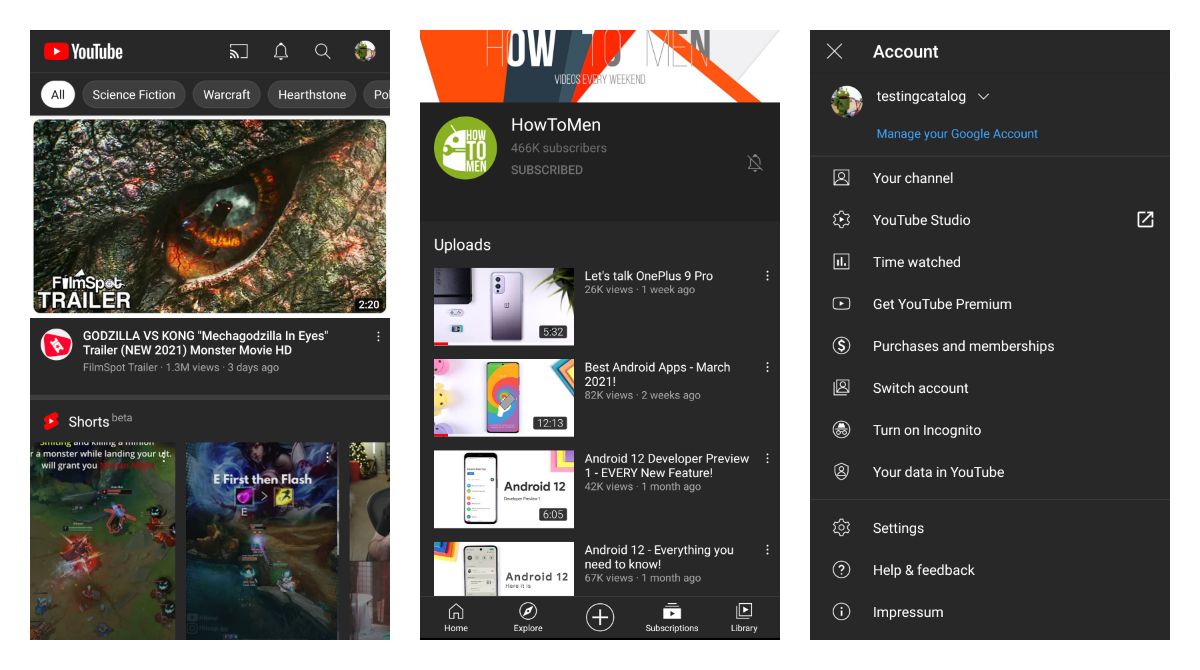Tap the SUBSCRIBED button
The image size is (1200, 670).
(547, 170)
